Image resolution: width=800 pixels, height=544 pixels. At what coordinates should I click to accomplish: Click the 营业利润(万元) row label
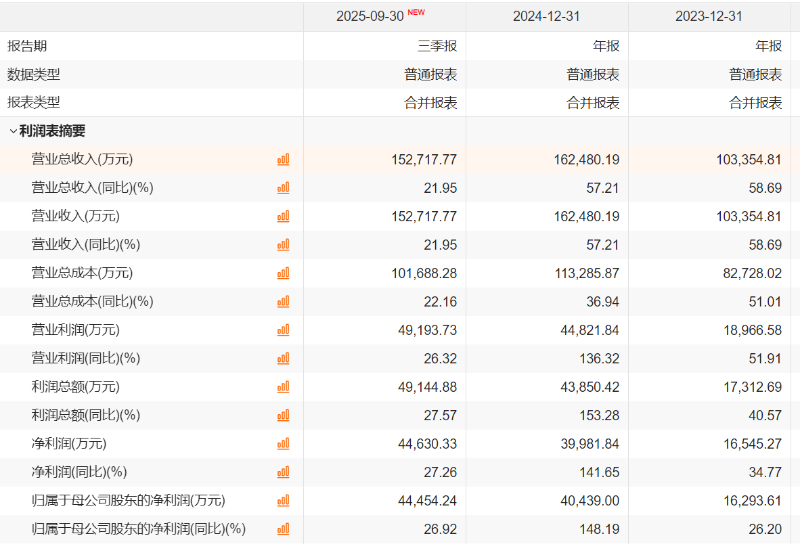[76, 330]
